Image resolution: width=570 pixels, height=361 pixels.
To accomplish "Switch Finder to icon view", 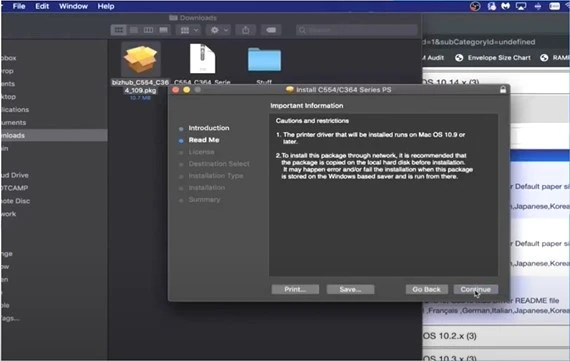I will point(119,30).
